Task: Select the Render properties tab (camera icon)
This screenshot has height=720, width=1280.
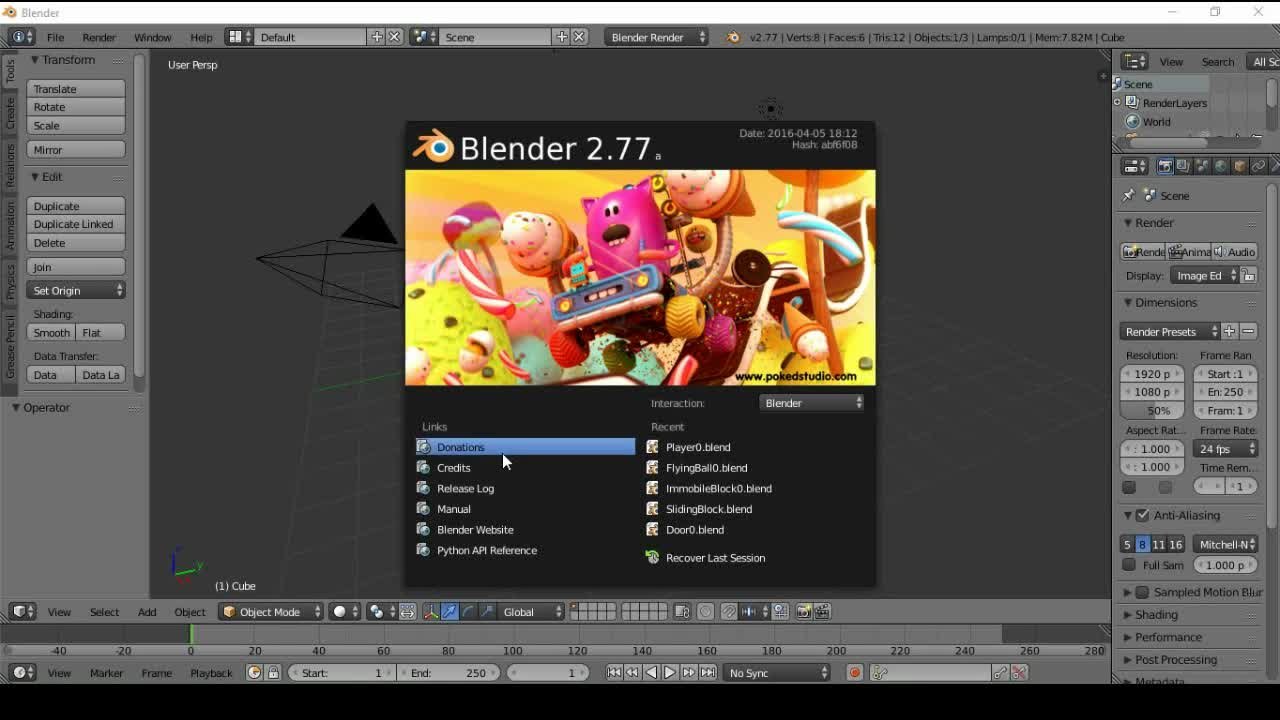Action: coord(1165,166)
